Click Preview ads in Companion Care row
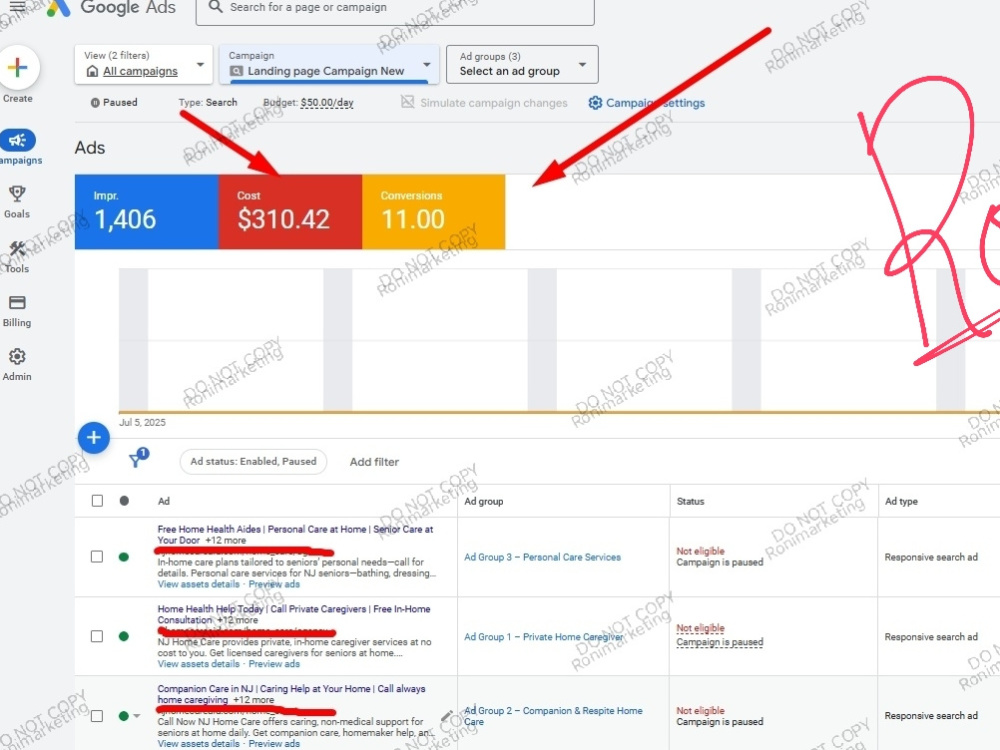Image resolution: width=1000 pixels, height=750 pixels. pyautogui.click(x=274, y=744)
